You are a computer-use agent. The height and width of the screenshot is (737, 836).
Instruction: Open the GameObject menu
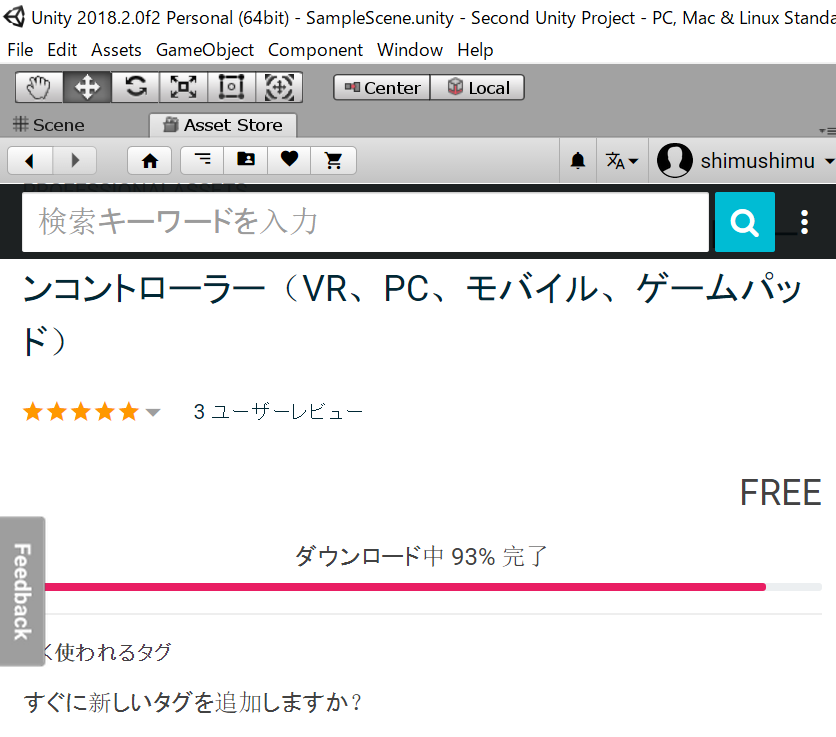[x=204, y=50]
